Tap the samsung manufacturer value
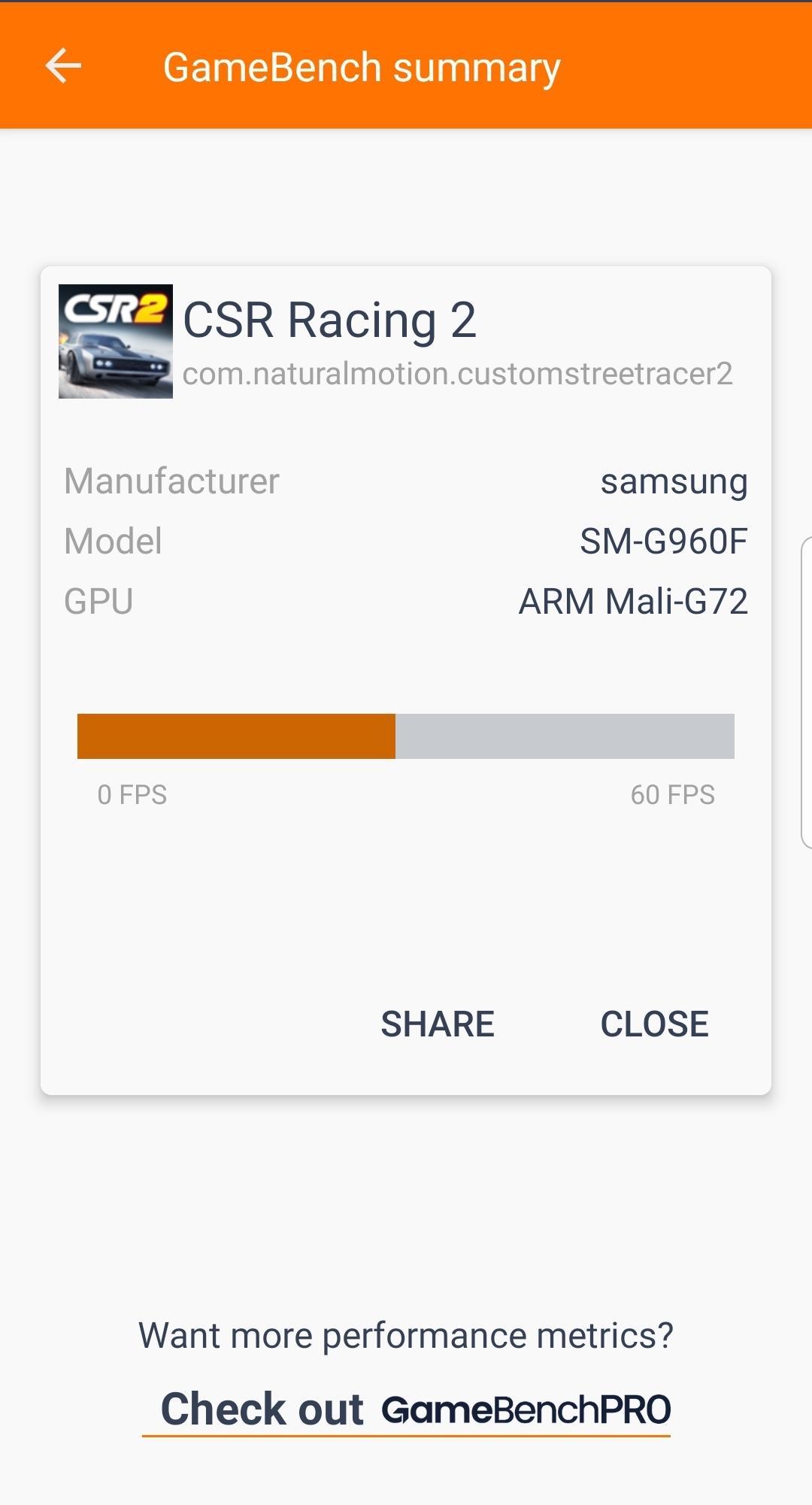Image resolution: width=812 pixels, height=1505 pixels. [674, 481]
